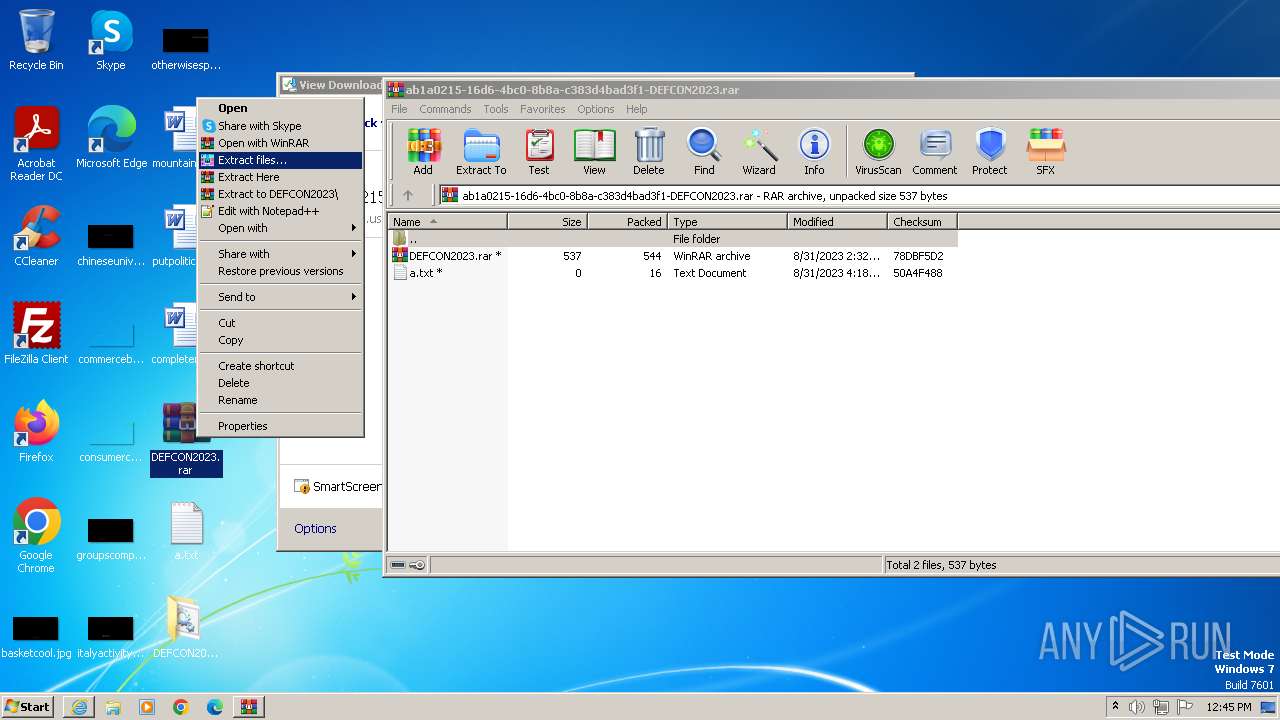
Task: Click the DEFCON2023.rar desktop icon
Action: [185, 440]
